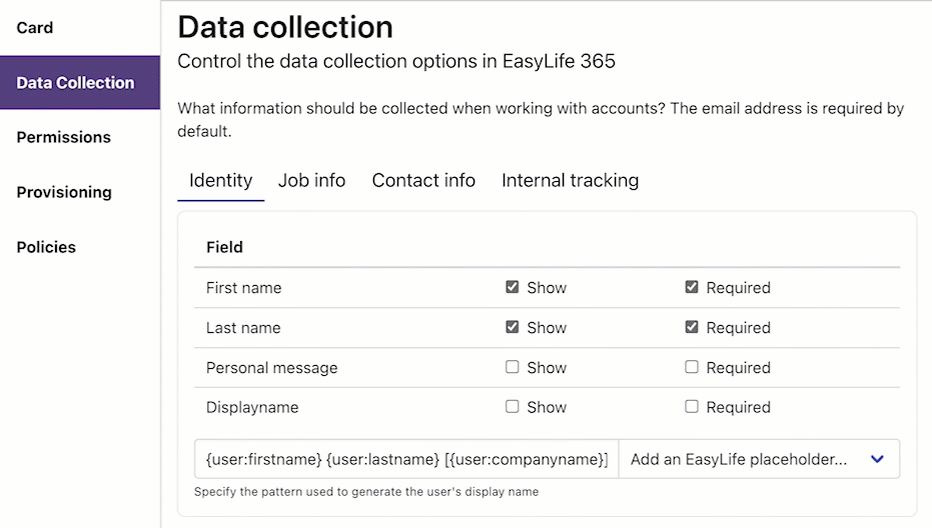This screenshot has height=528, width=932.
Task: Click the display name pattern input field
Action: coord(407,459)
